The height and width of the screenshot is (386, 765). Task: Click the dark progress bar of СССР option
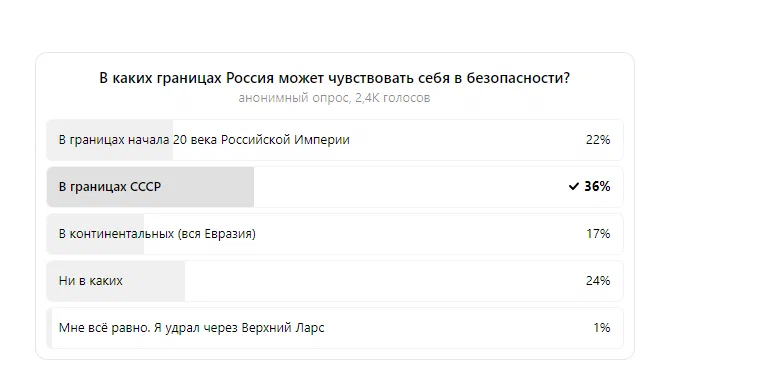(x=150, y=187)
